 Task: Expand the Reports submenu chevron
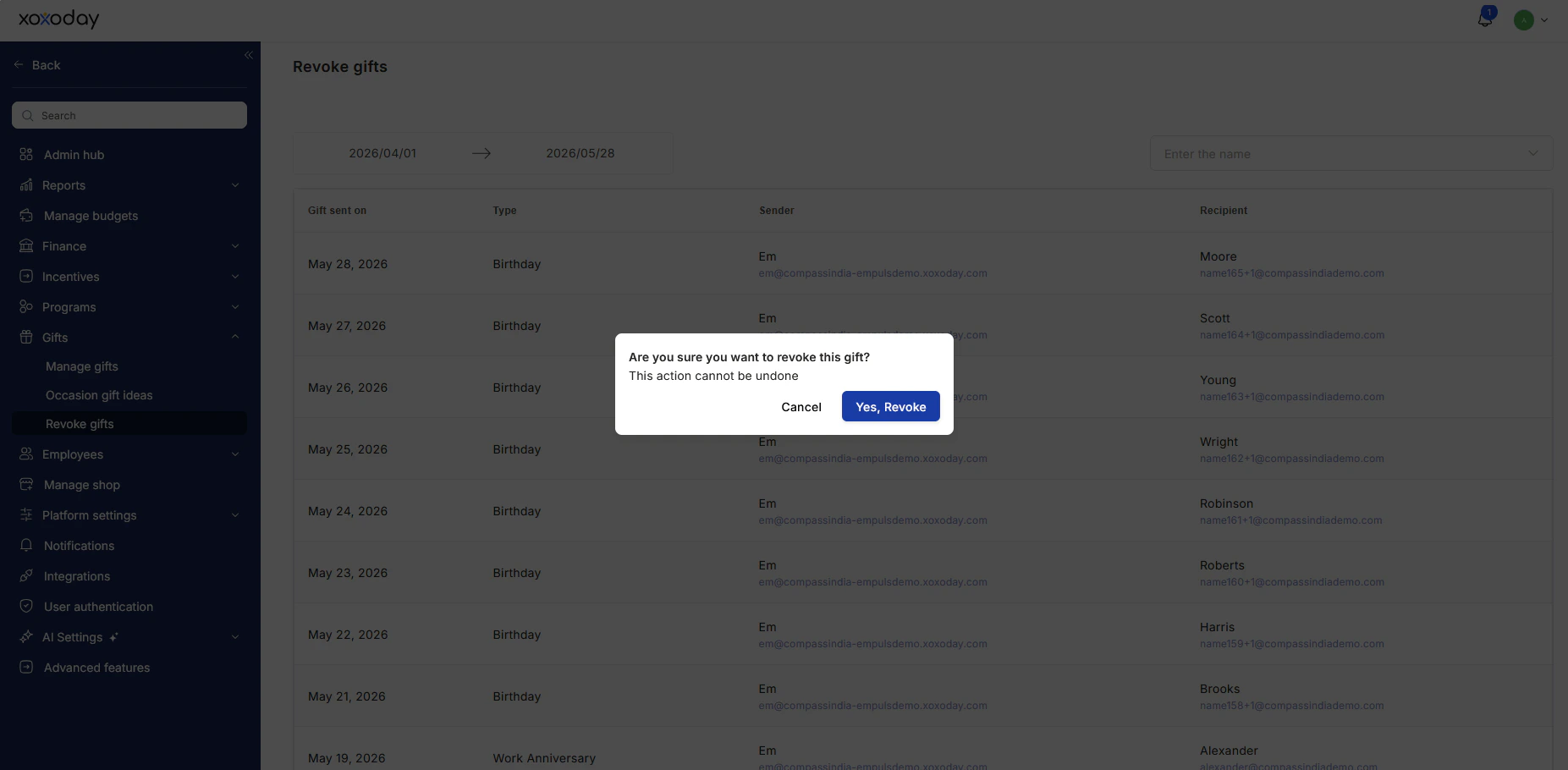[235, 184]
